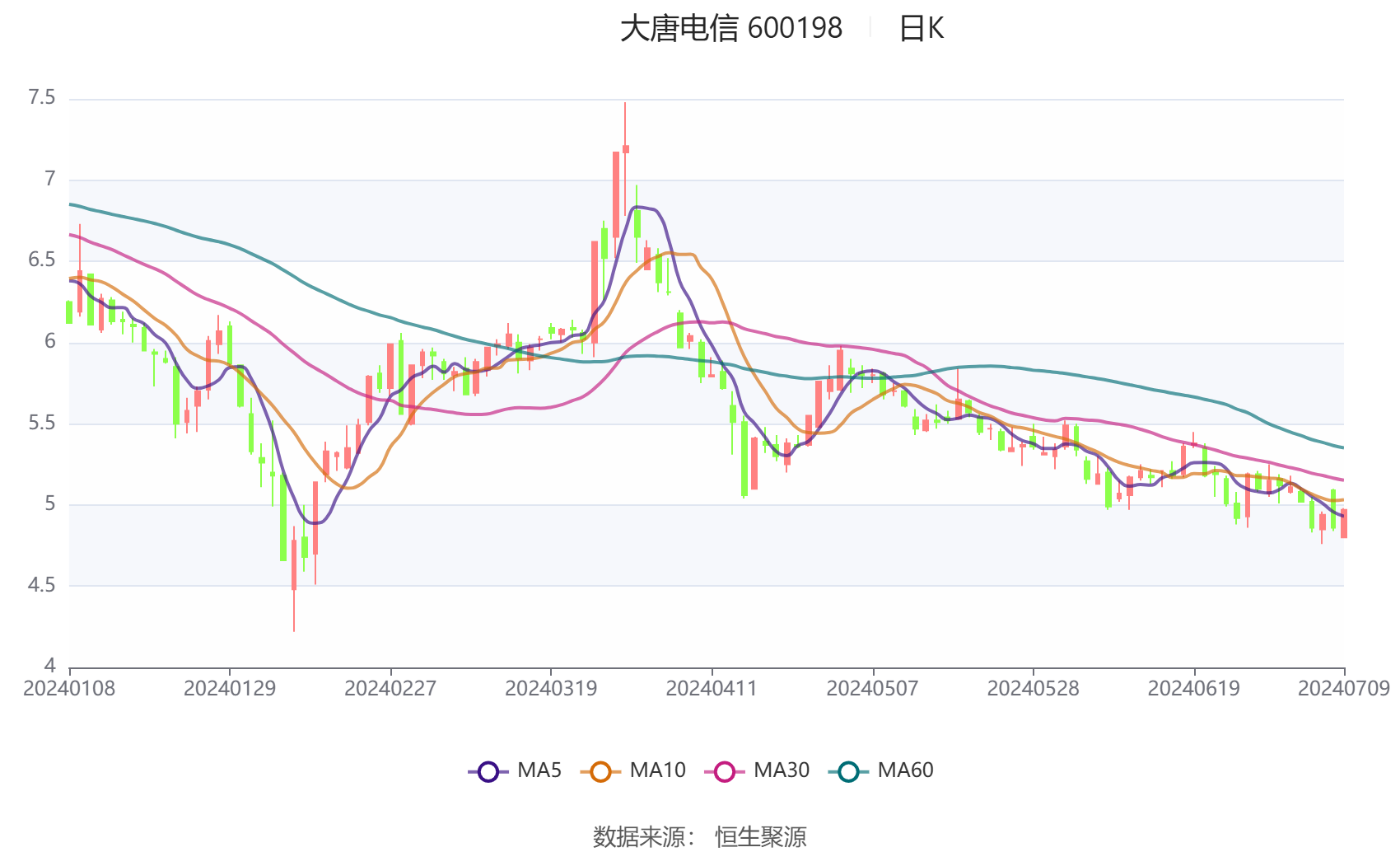Click x-axis date label 20240528
This screenshot has width=1400, height=852.
coord(1033,688)
